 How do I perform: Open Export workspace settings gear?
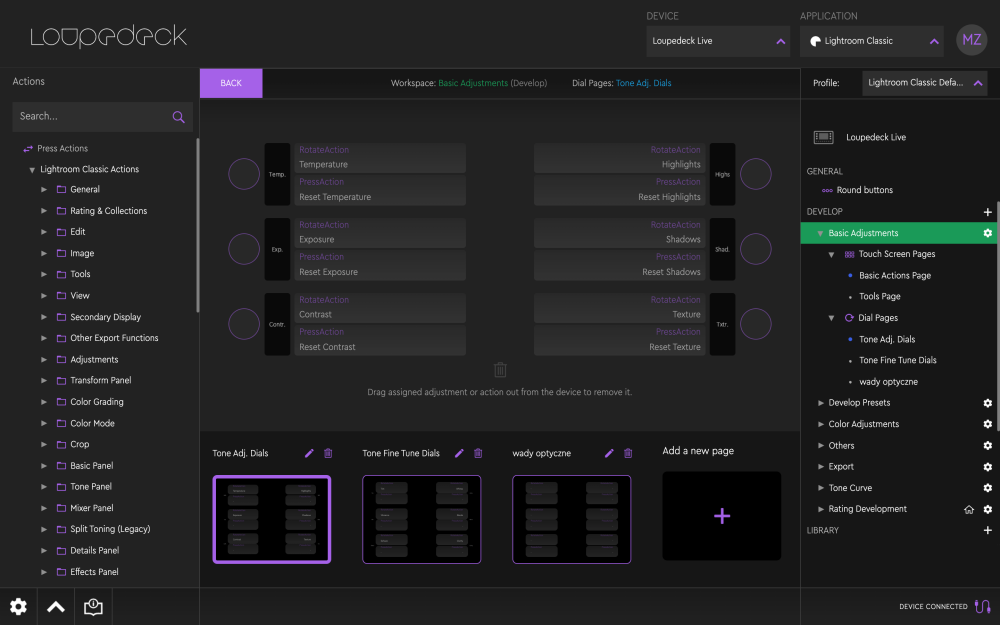coord(987,466)
